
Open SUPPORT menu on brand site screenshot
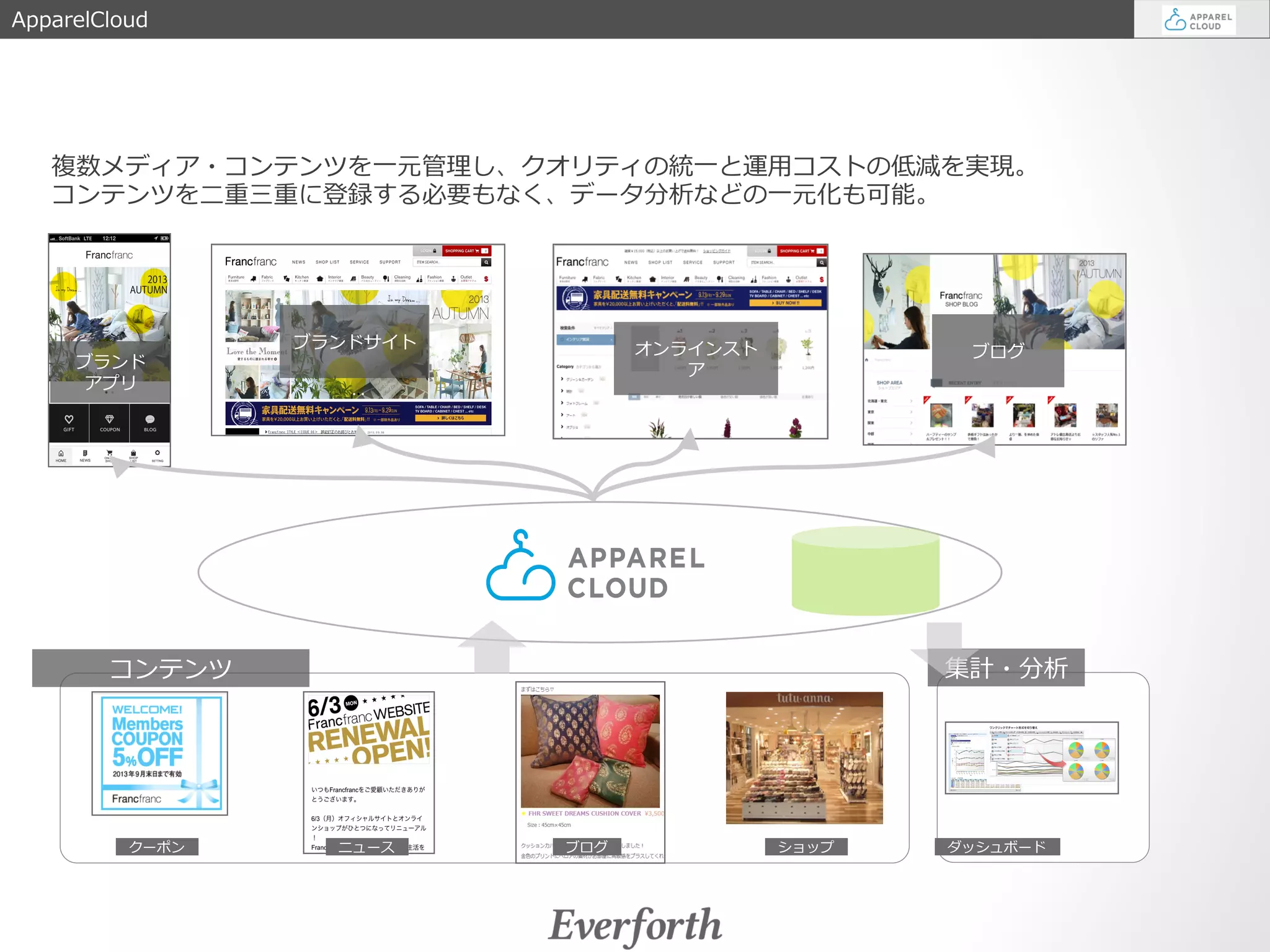(390, 262)
